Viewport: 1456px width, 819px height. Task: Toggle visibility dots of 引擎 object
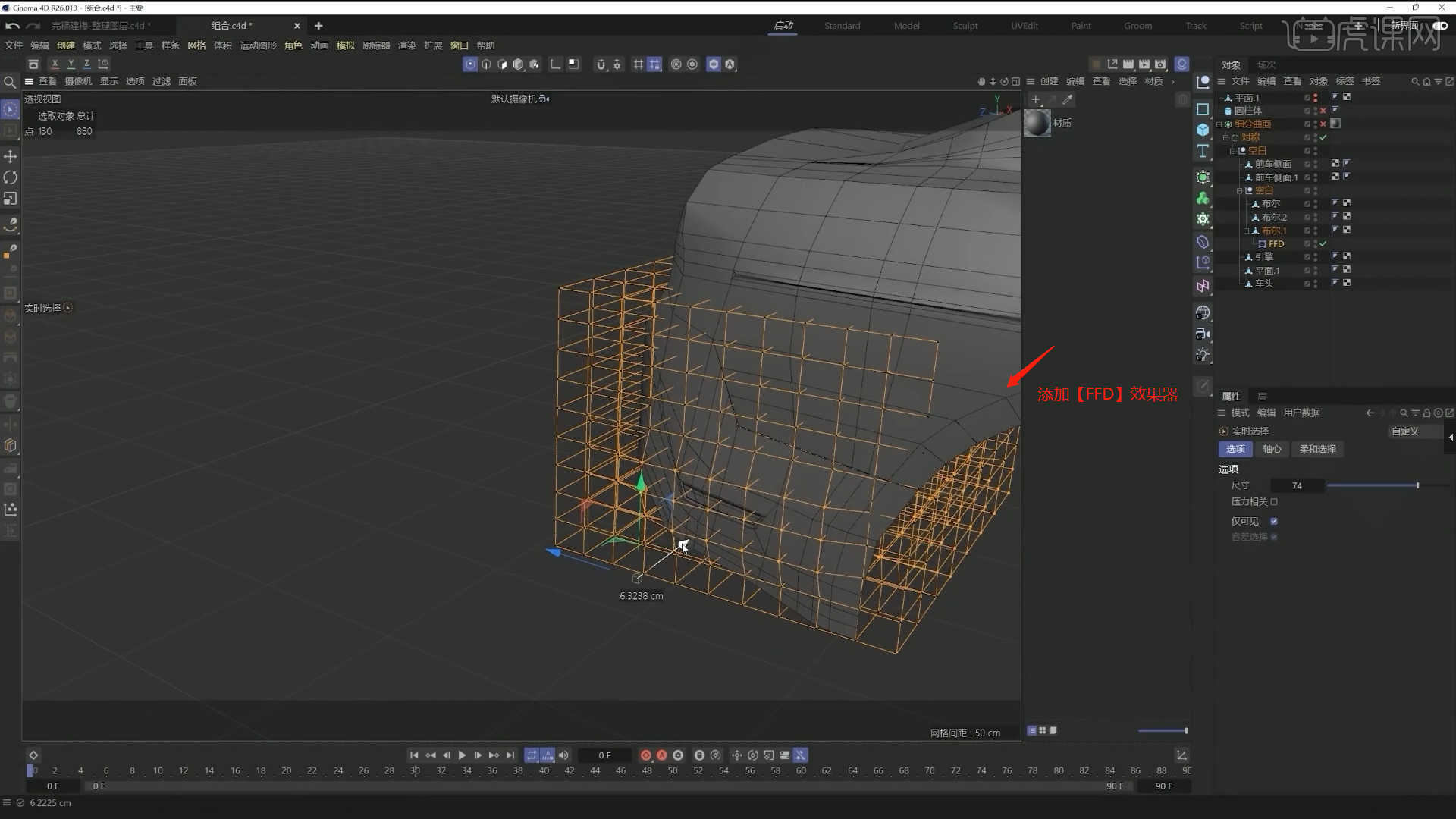click(1316, 257)
